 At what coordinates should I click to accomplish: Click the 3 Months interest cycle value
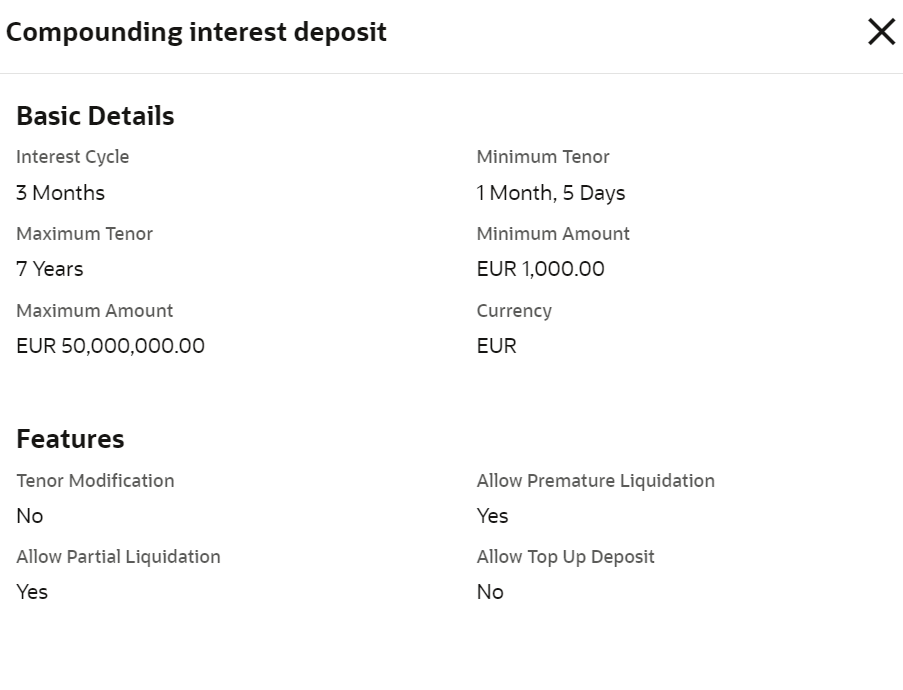[x=60, y=193]
